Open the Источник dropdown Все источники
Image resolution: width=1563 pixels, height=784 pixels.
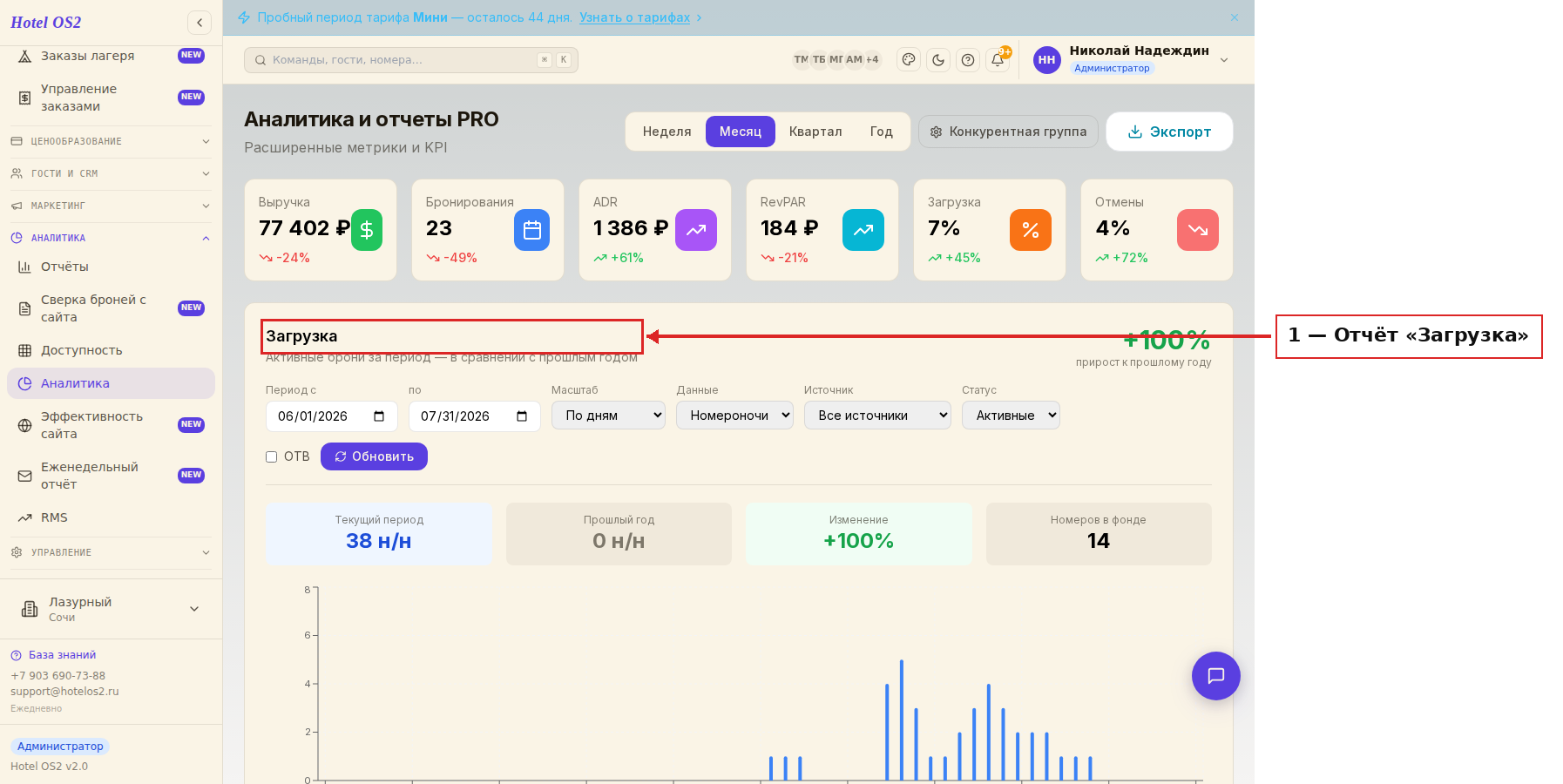tap(877, 416)
